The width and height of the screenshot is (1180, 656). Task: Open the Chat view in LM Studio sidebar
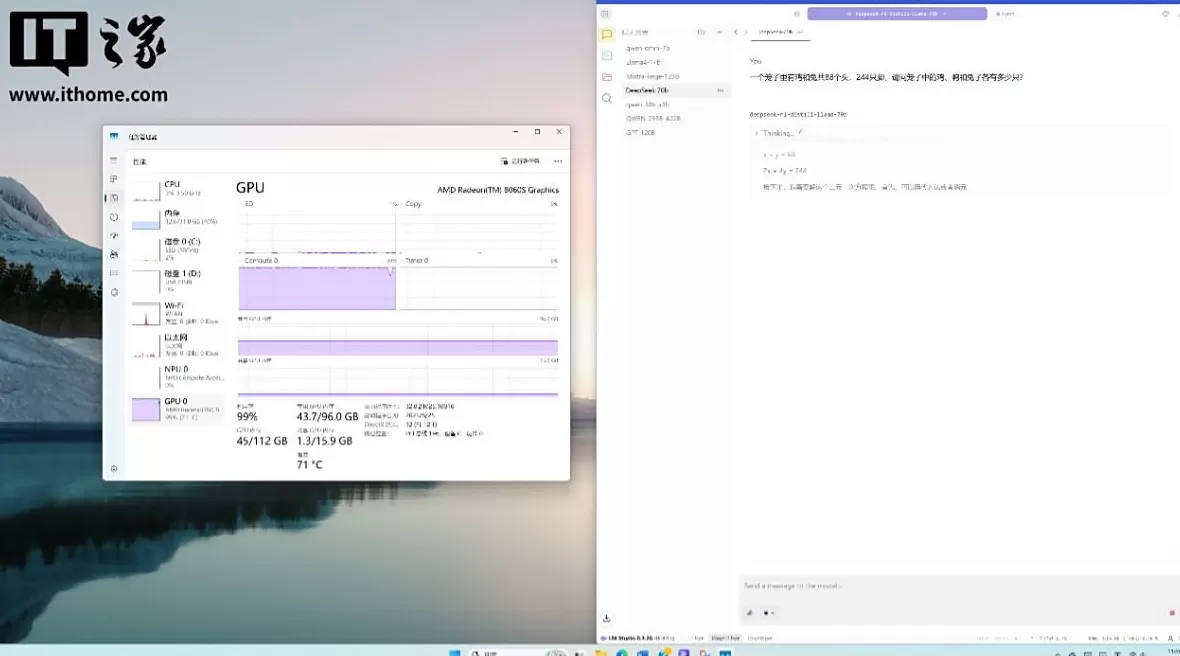606,34
